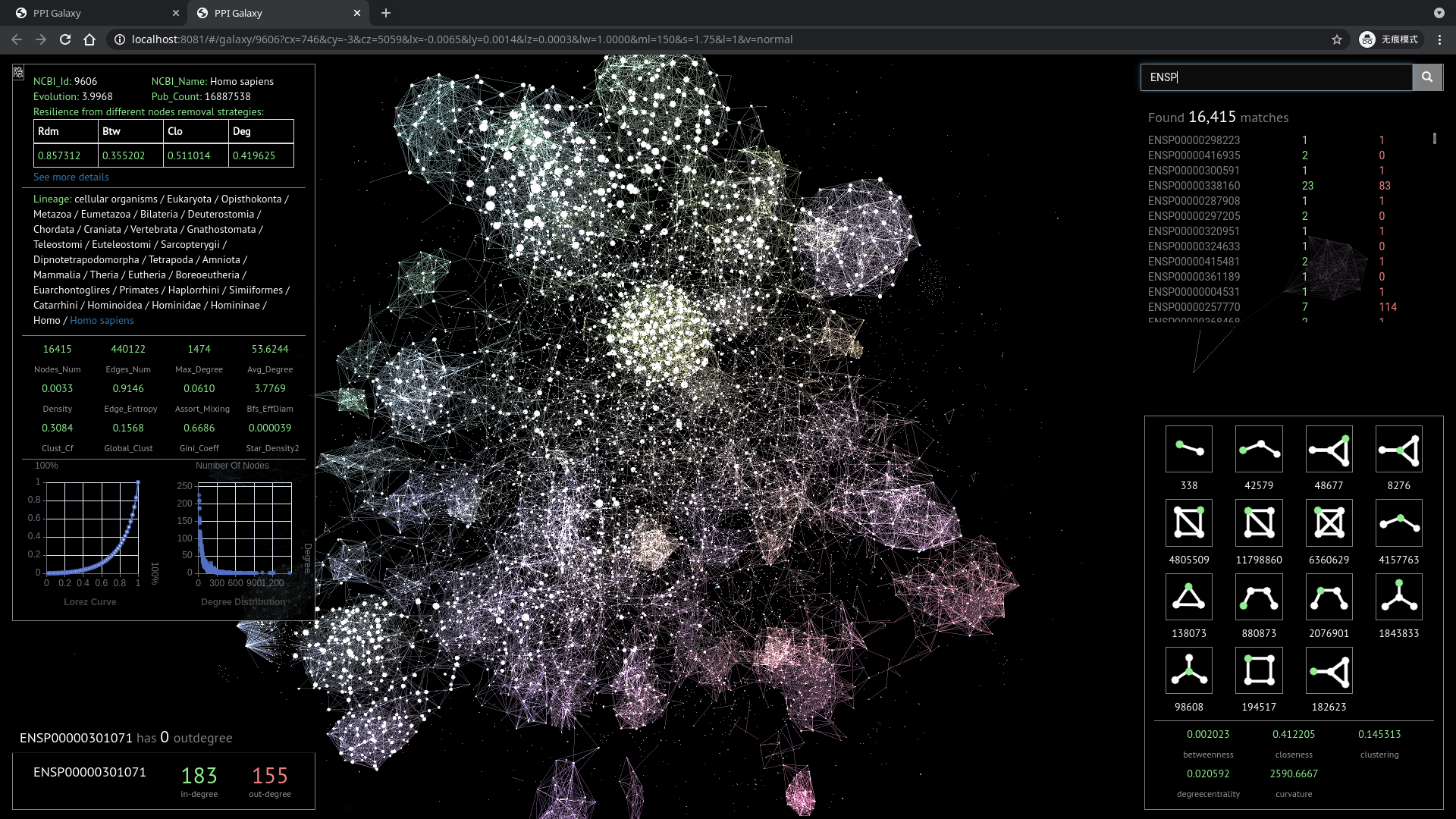
Task: Focus the ENSP search input field
Action: click(x=1276, y=77)
